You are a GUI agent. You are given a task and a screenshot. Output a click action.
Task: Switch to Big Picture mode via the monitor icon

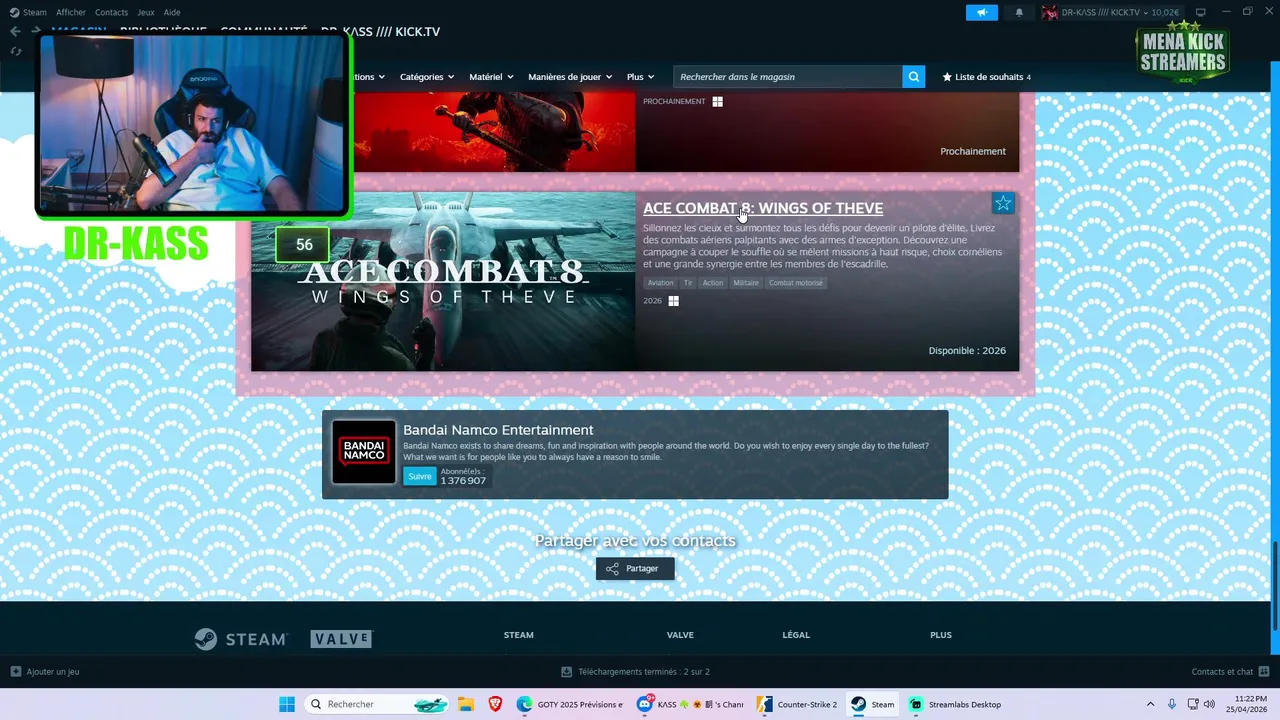click(x=1201, y=12)
